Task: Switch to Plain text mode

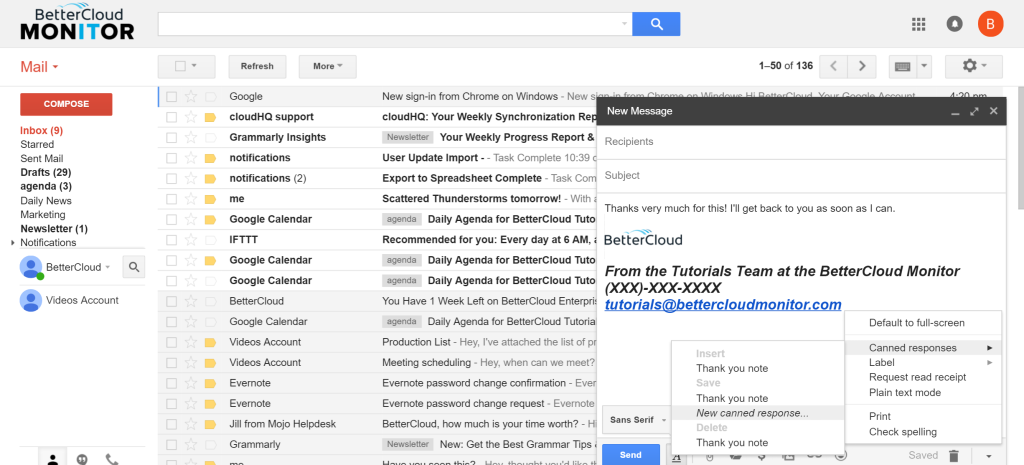Action: pos(922,393)
